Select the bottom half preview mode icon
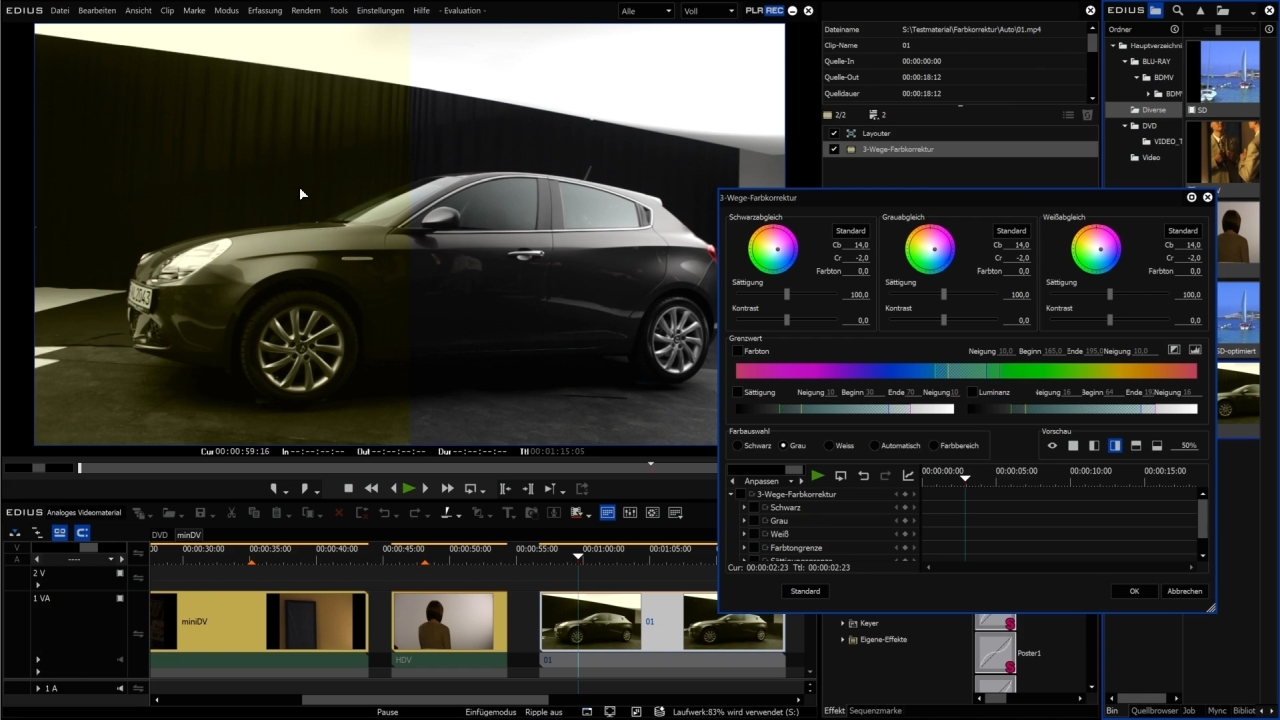This screenshot has height=720, width=1280. click(1157, 446)
